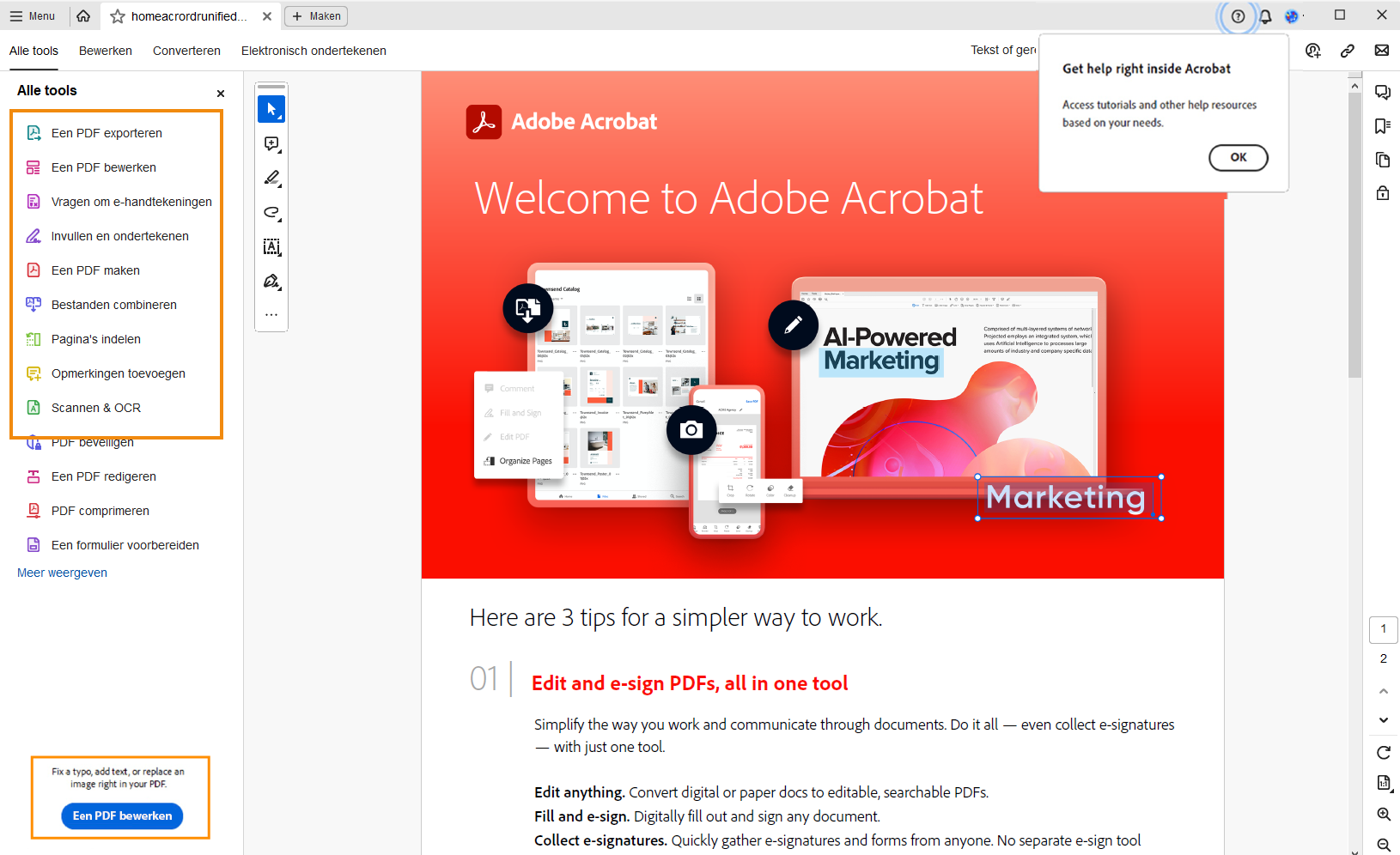This screenshot has width=1400, height=855.
Task: Select the freehand draw lasso tool
Action: (x=271, y=212)
